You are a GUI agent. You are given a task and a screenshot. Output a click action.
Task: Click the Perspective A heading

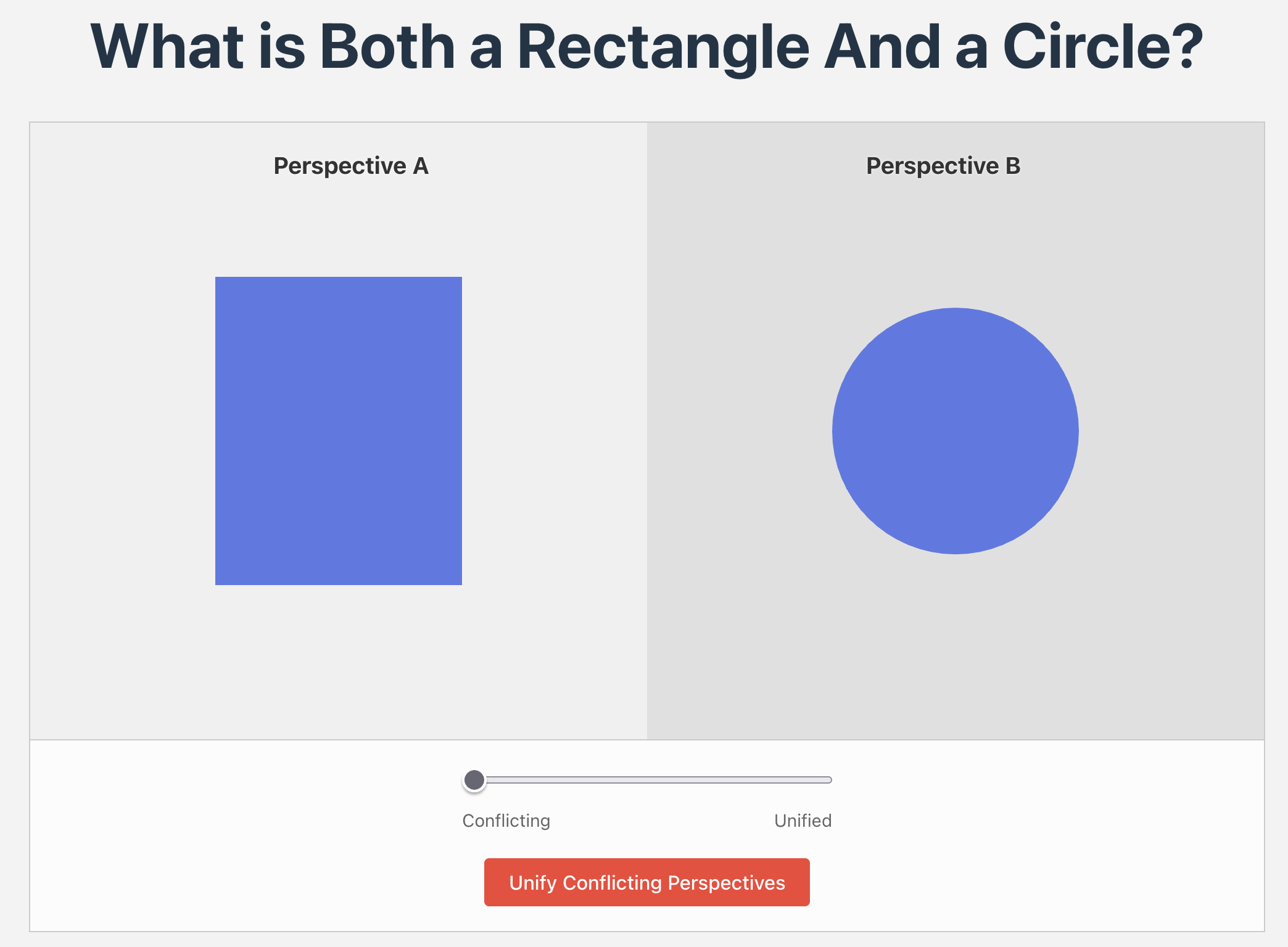[x=350, y=166]
